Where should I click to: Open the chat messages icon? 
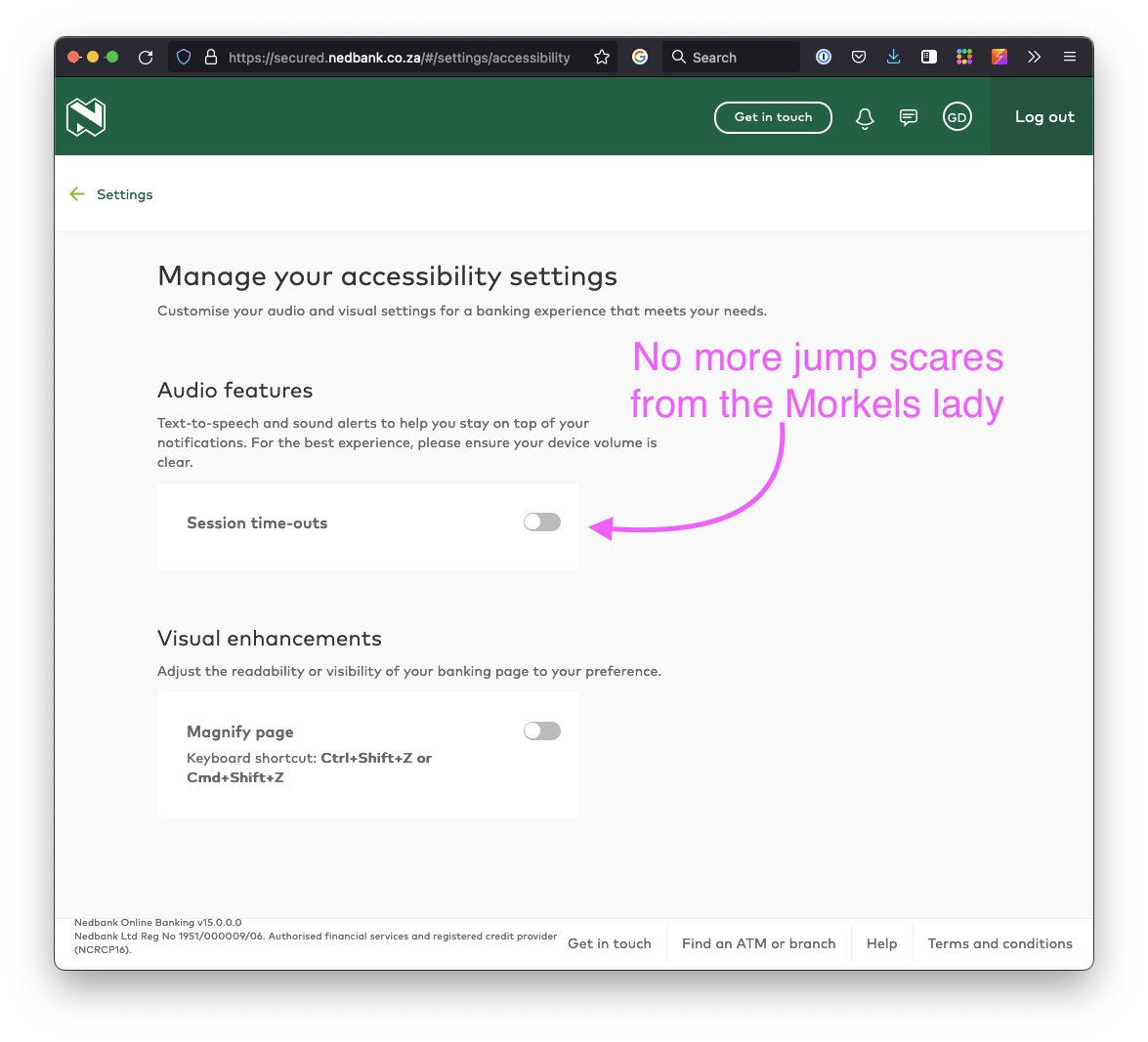pos(909,117)
